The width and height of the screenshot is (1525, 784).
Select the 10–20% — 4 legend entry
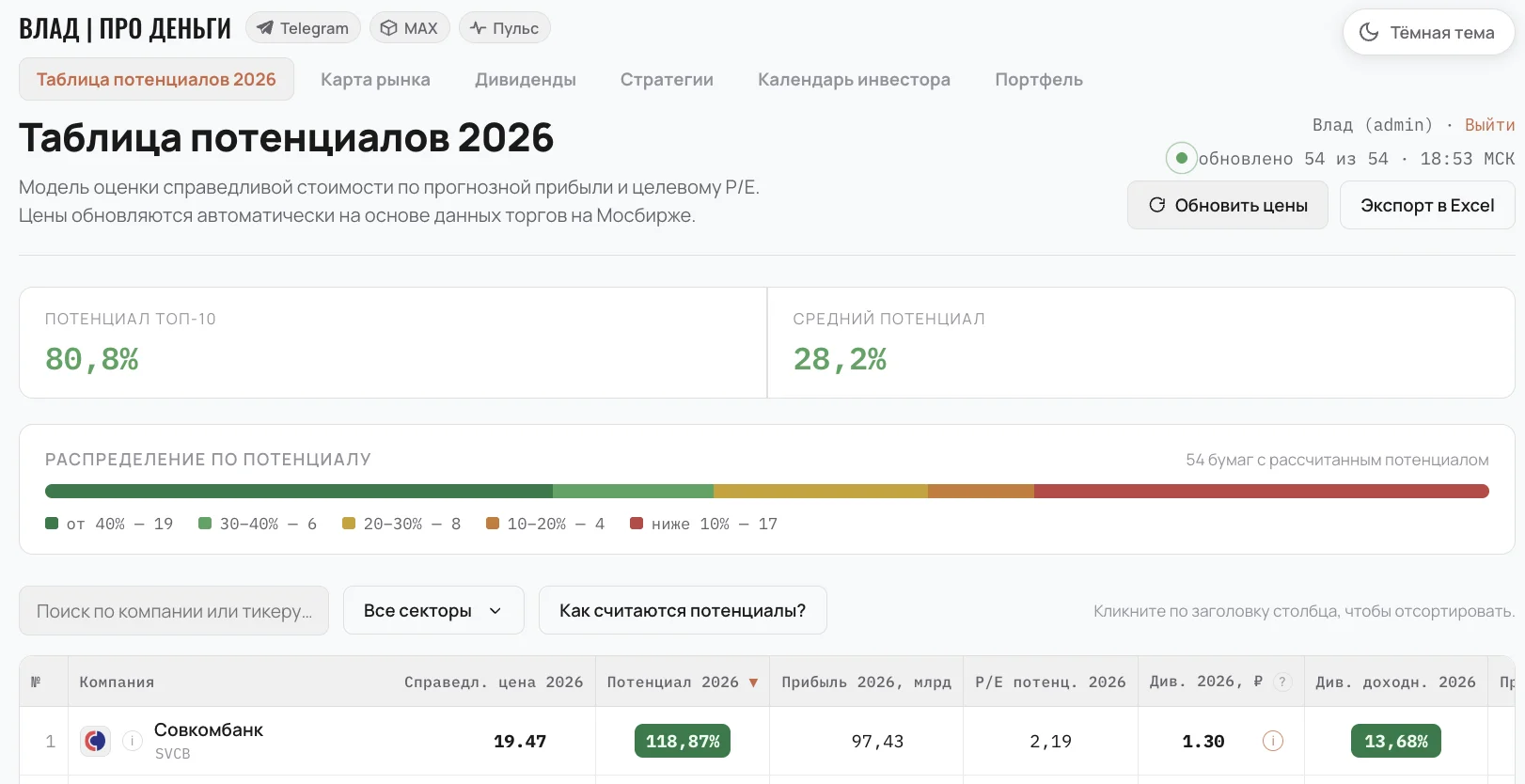[545, 524]
